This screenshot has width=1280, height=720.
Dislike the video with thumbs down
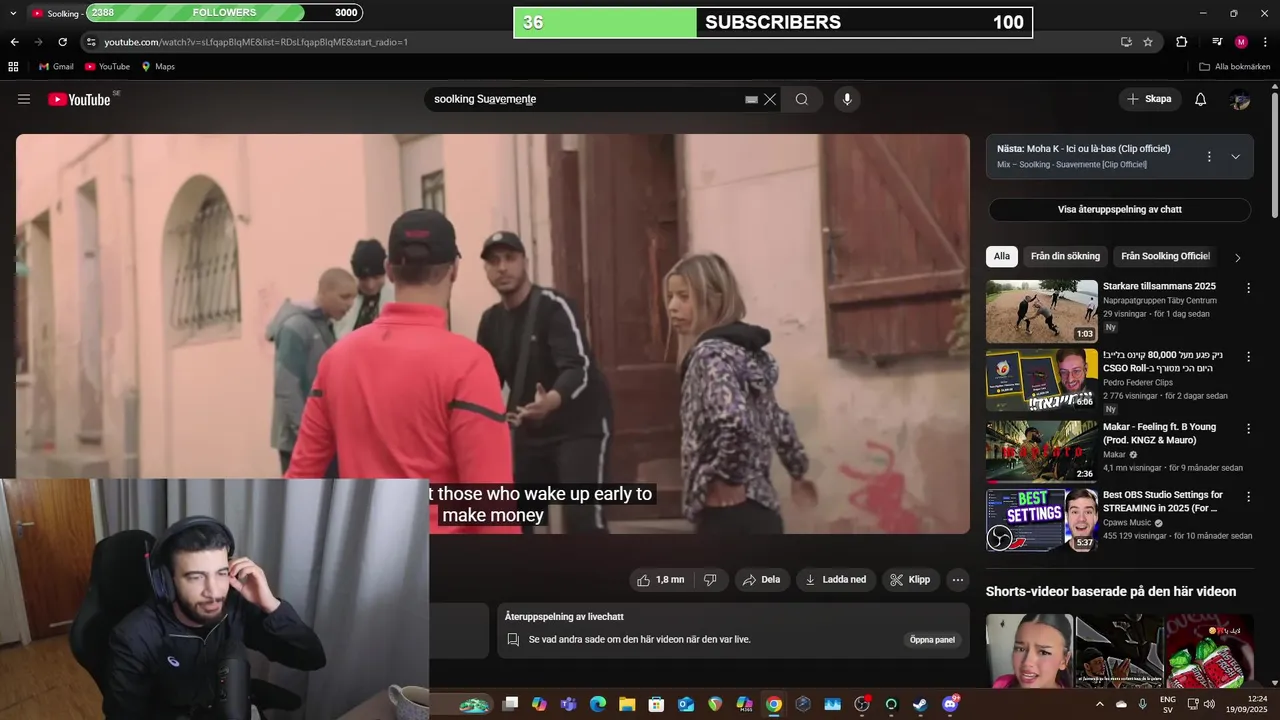click(x=710, y=580)
